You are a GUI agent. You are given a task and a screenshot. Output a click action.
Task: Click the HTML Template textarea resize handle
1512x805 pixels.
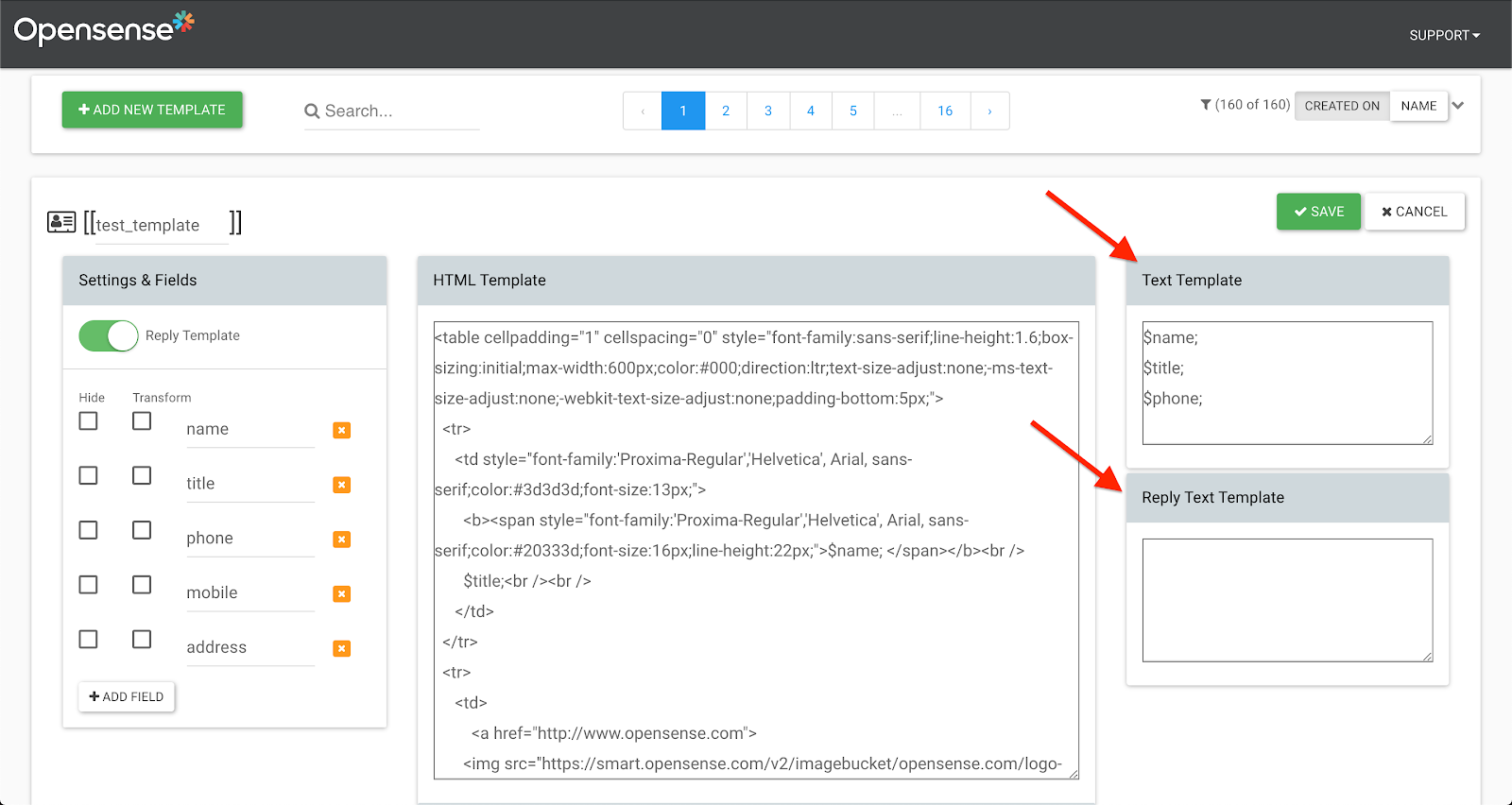pyautogui.click(x=1074, y=774)
